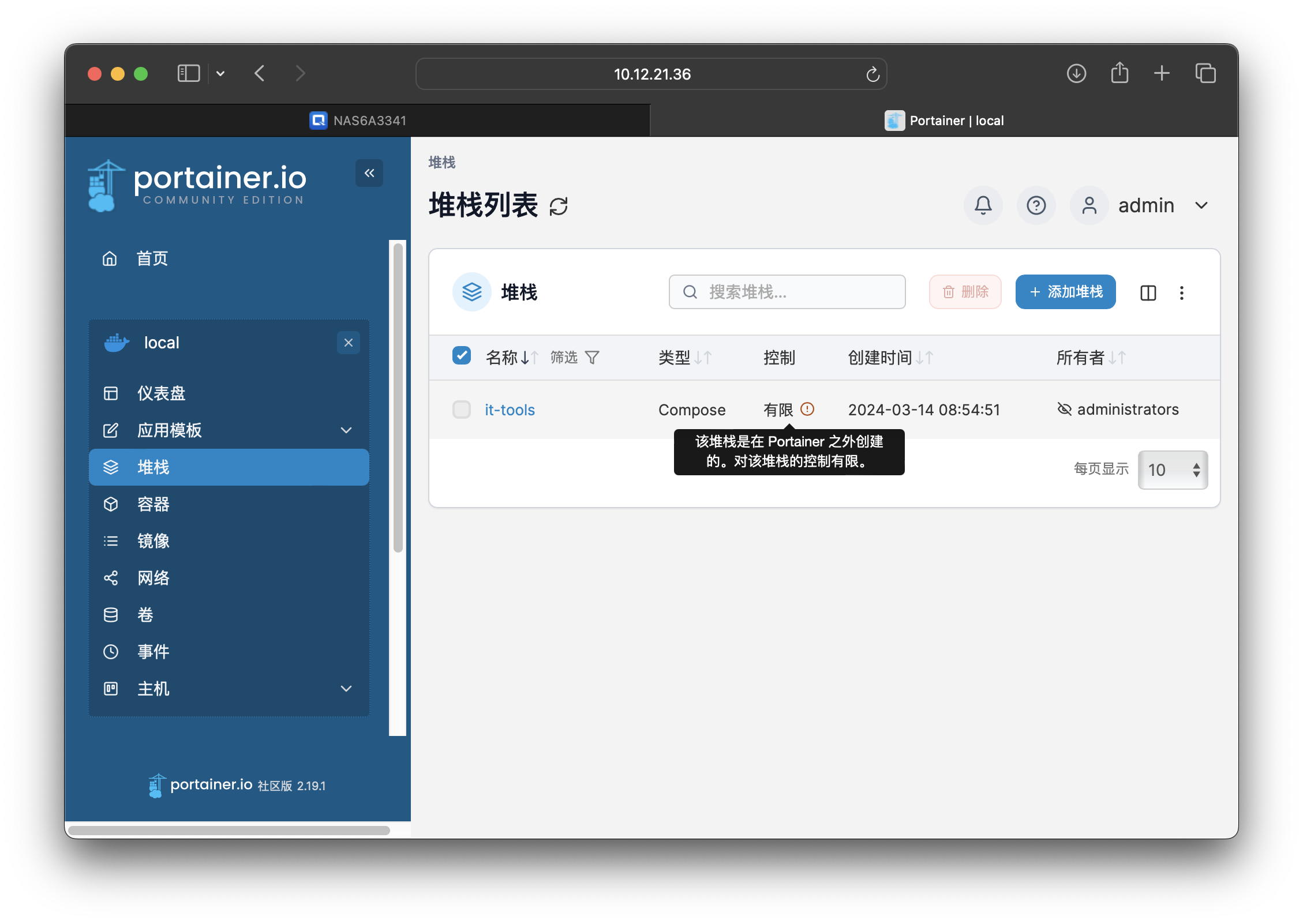This screenshot has width=1303, height=924.
Task: Expand the 主机 submenu
Action: pos(346,689)
